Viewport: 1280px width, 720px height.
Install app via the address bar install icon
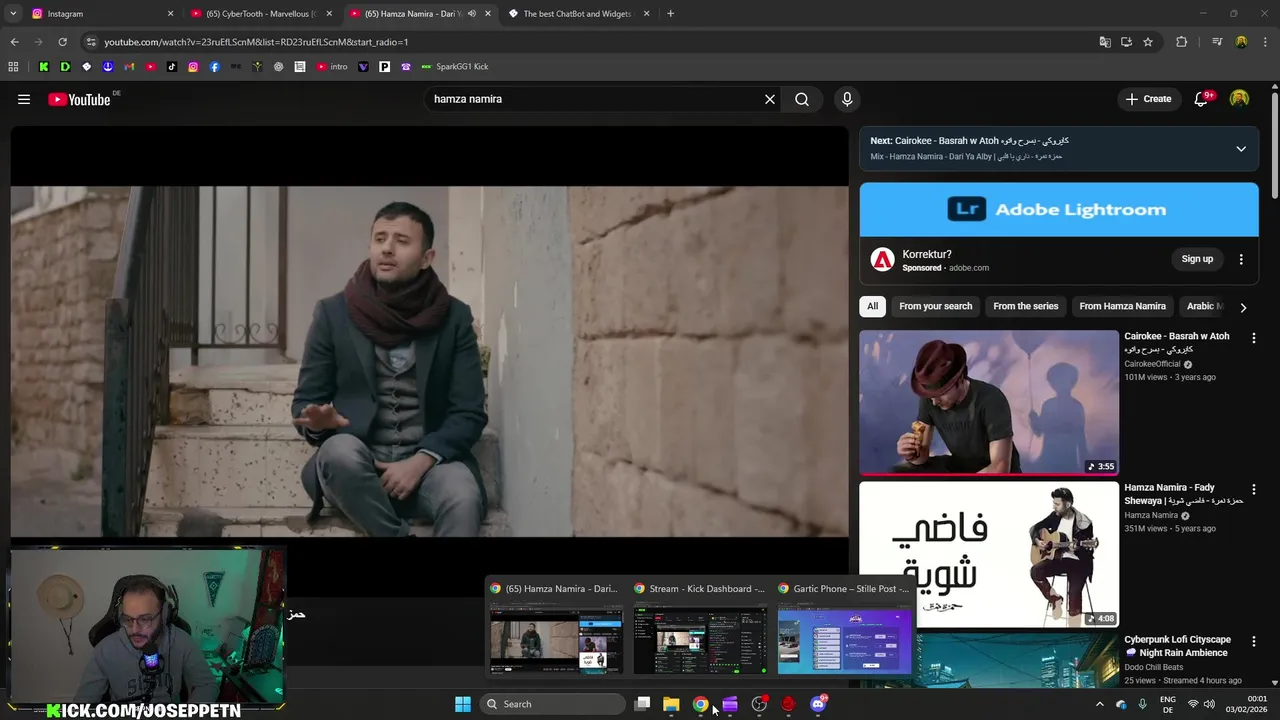1127,42
